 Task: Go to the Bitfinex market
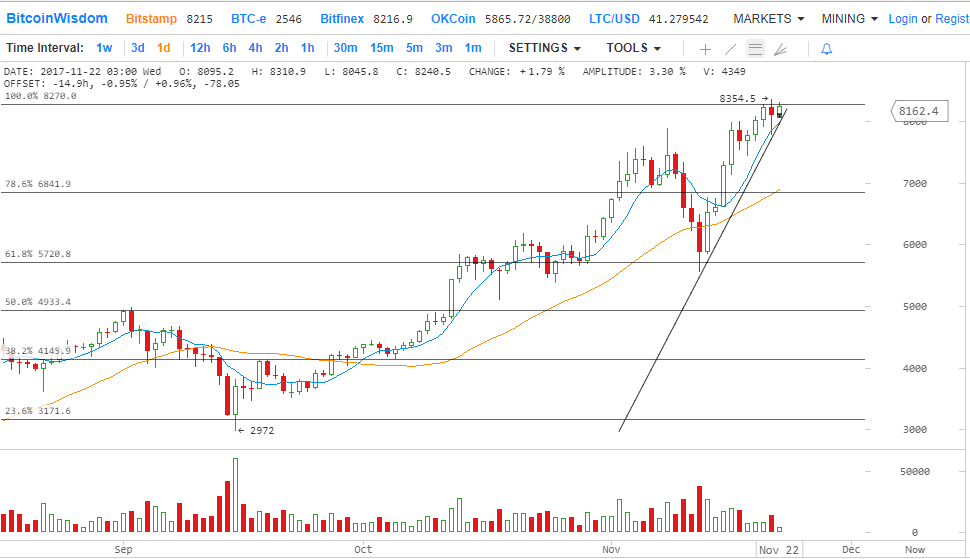click(x=343, y=19)
